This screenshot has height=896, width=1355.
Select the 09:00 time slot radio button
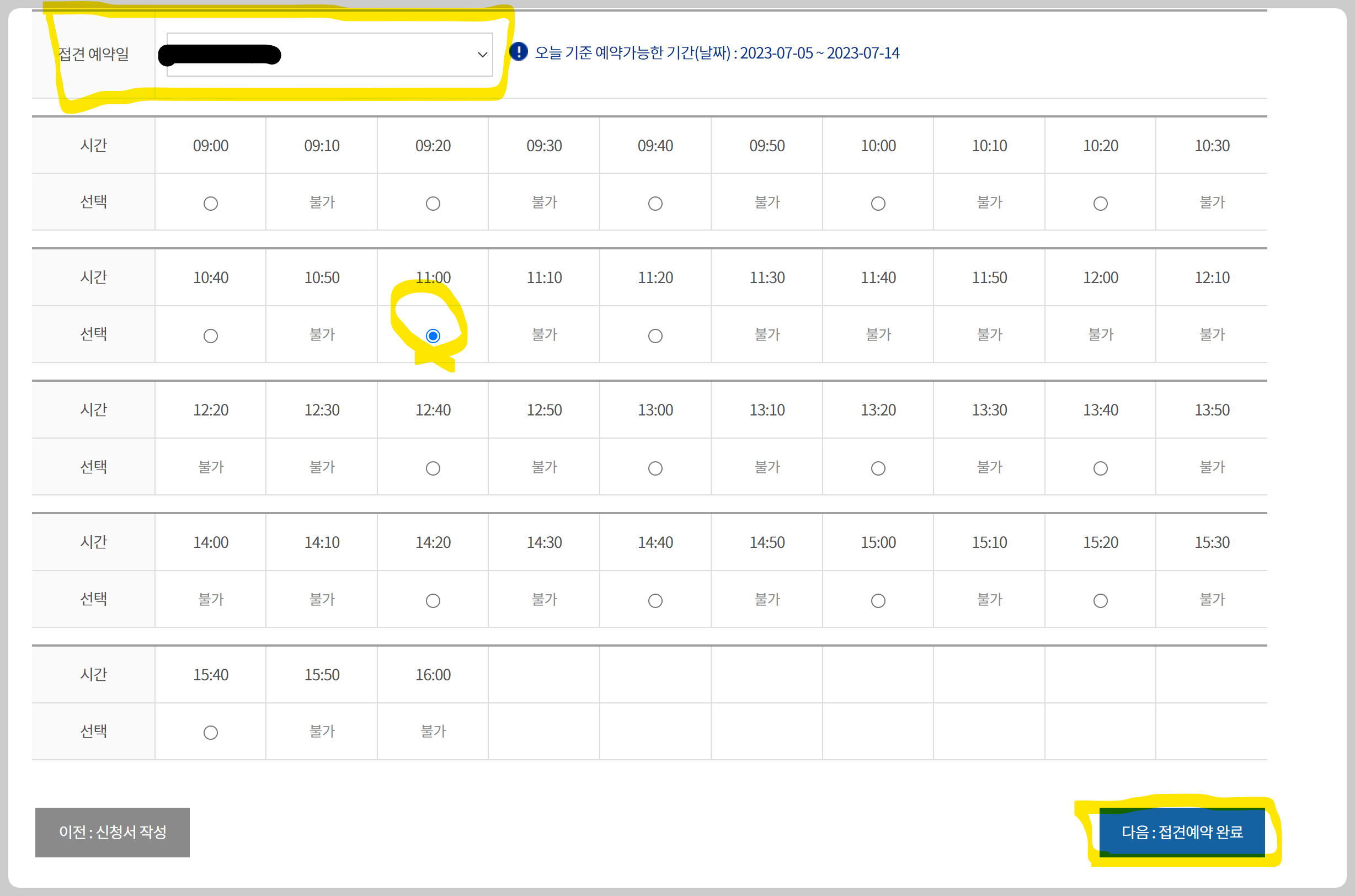click(210, 204)
